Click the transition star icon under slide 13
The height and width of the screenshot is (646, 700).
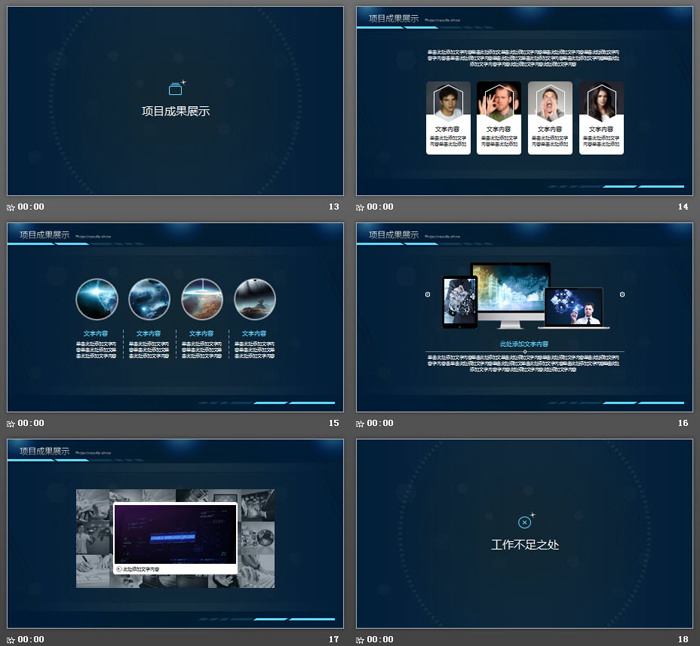point(11,207)
